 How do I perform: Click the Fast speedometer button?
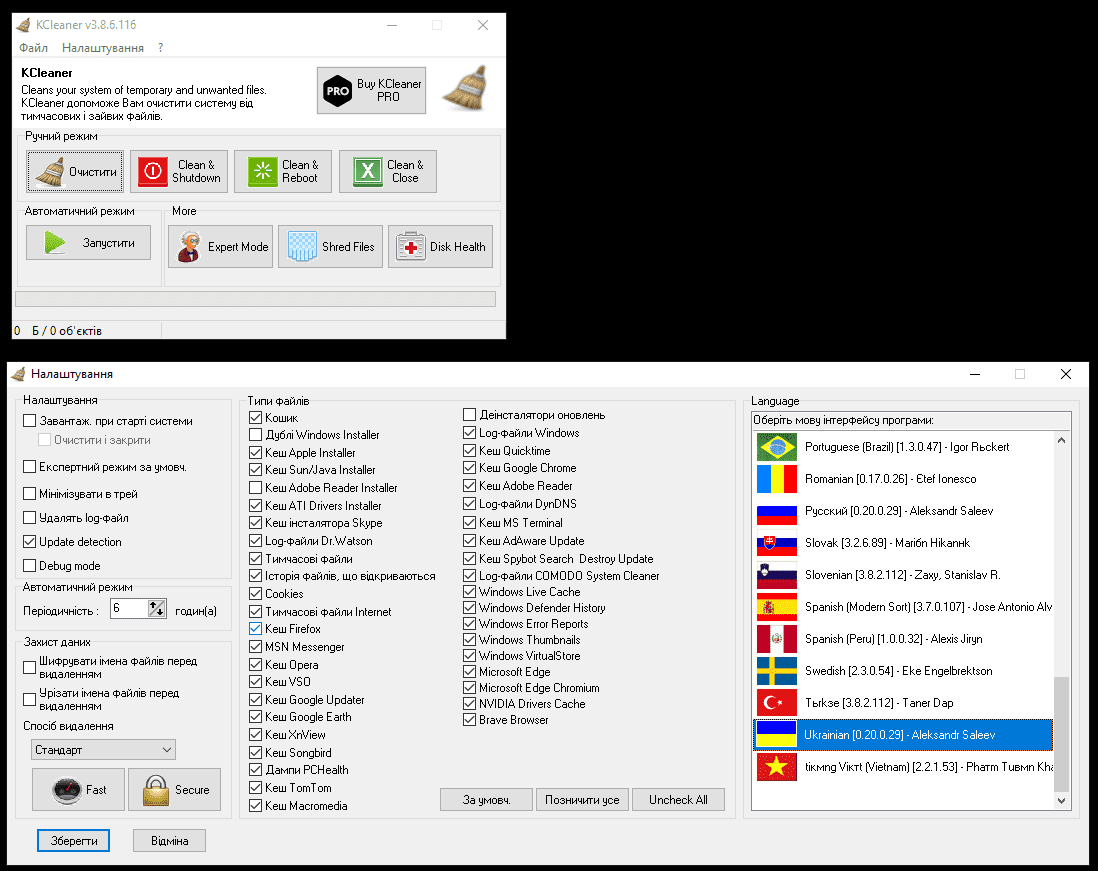pos(78,790)
